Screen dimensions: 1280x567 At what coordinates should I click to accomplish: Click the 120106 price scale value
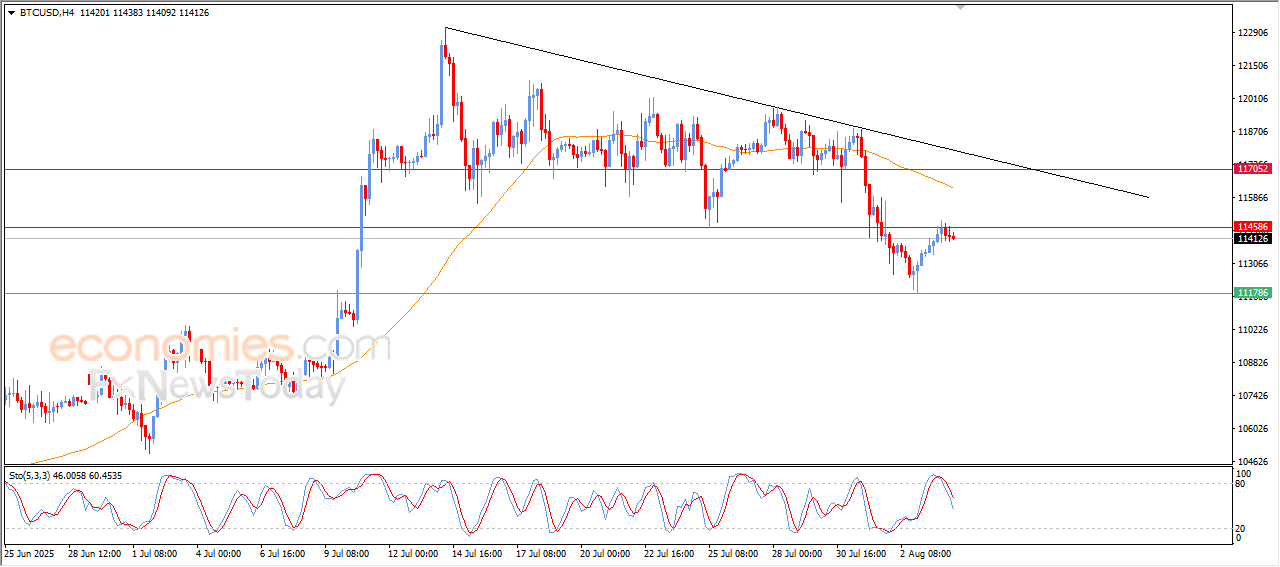pos(1254,99)
